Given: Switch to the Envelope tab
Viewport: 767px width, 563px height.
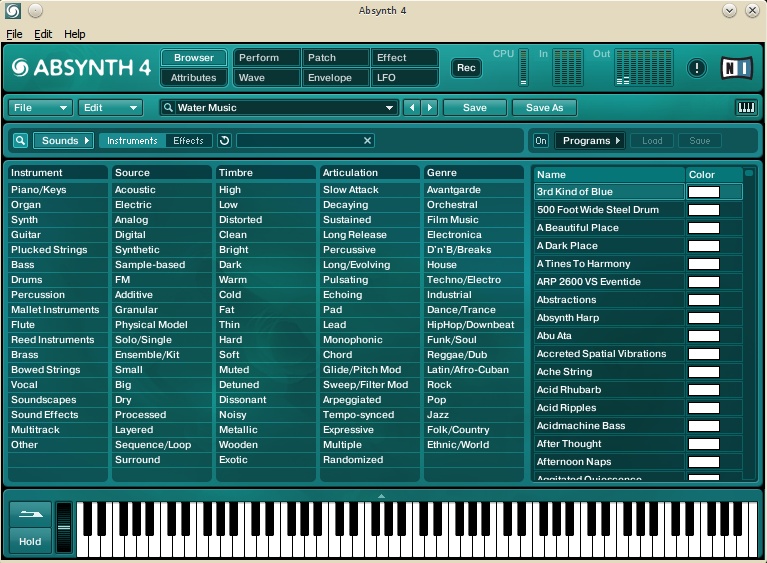Looking at the screenshot, I should (x=336, y=78).
